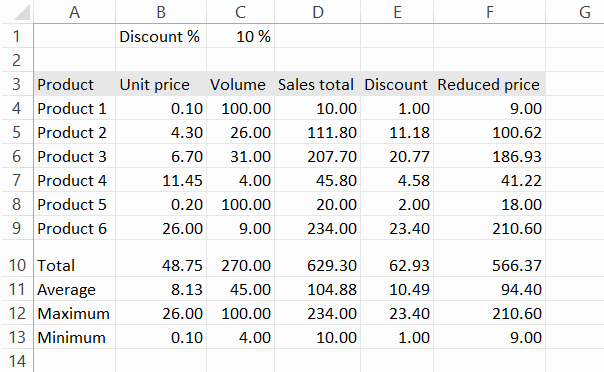Click Product 6 volume 9.00

(x=240, y=228)
